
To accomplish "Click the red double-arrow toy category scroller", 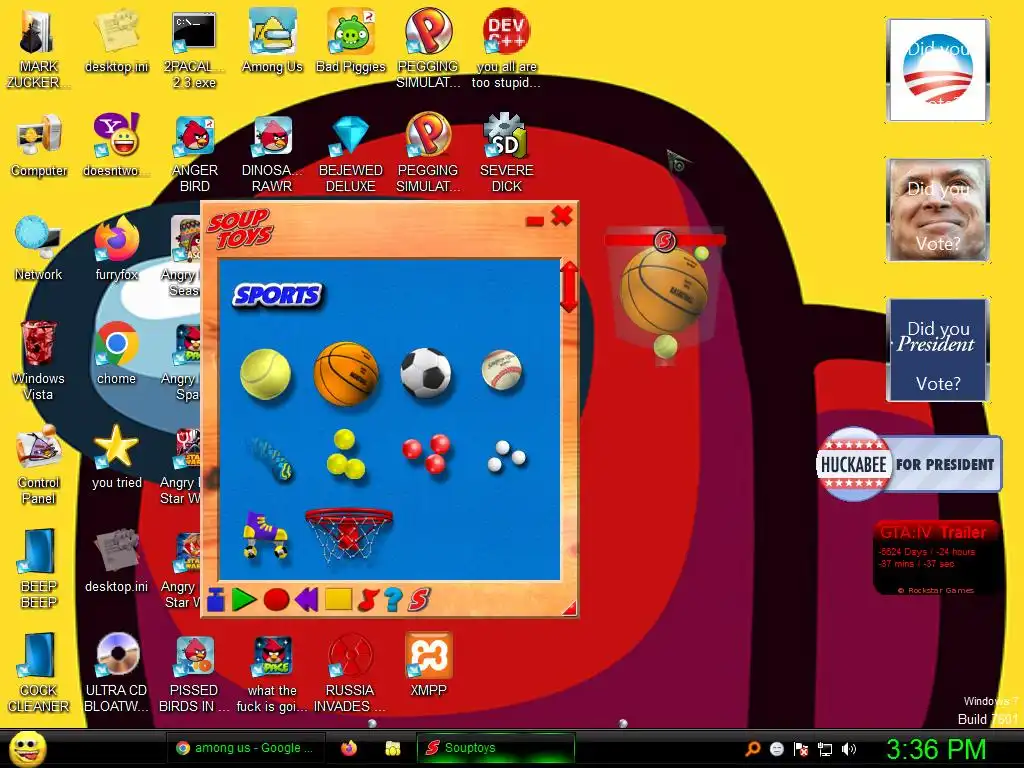I will (x=569, y=287).
